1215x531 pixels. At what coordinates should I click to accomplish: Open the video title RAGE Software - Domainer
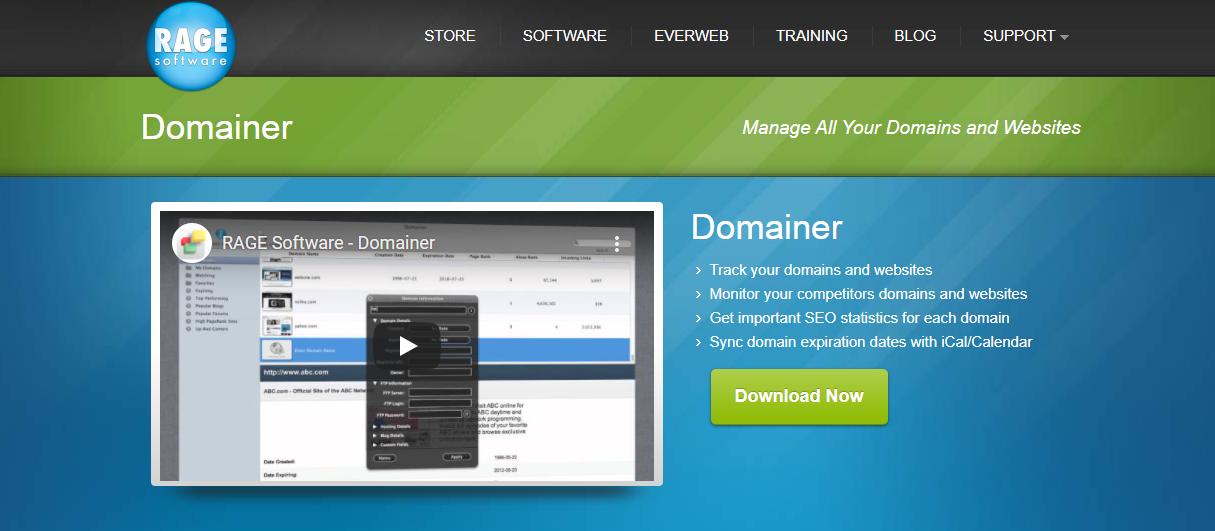(328, 242)
